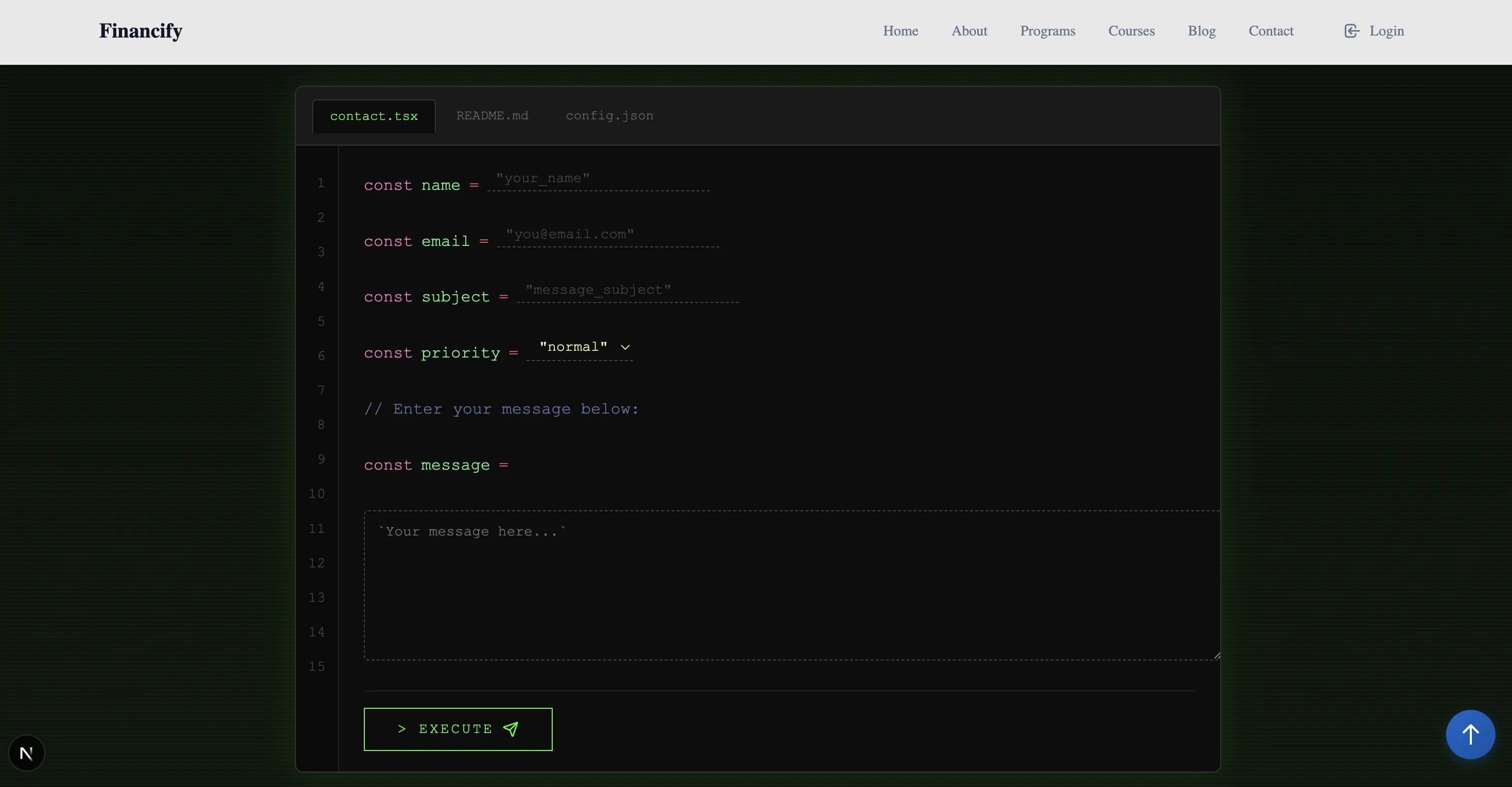Click the textarea resize handle

(1216, 655)
